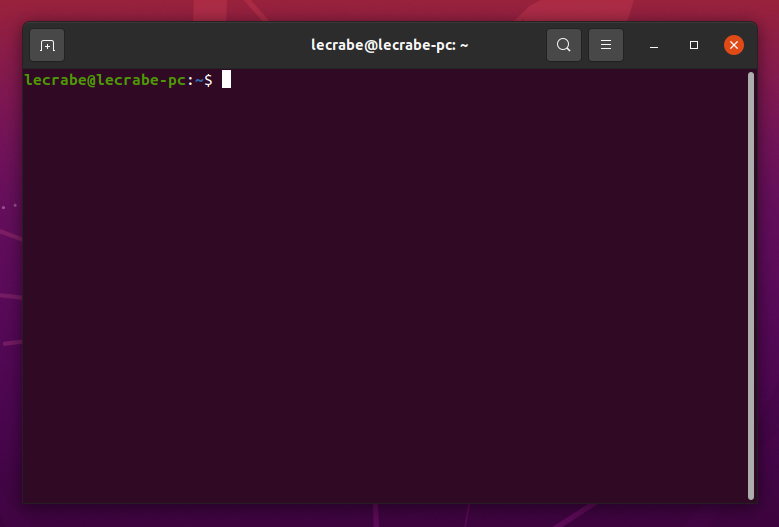The height and width of the screenshot is (527, 779).
Task: Maximize the terminal window
Action: [694, 45]
